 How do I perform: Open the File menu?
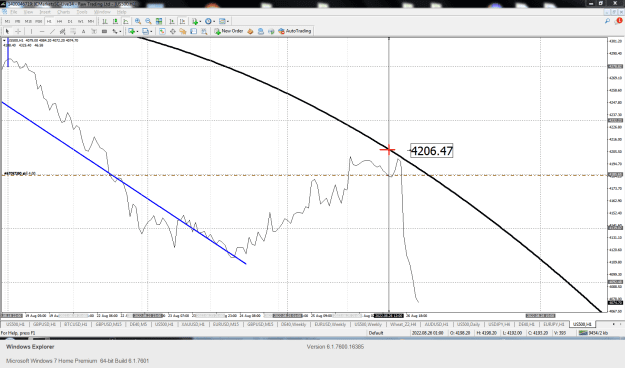[x=14, y=12]
